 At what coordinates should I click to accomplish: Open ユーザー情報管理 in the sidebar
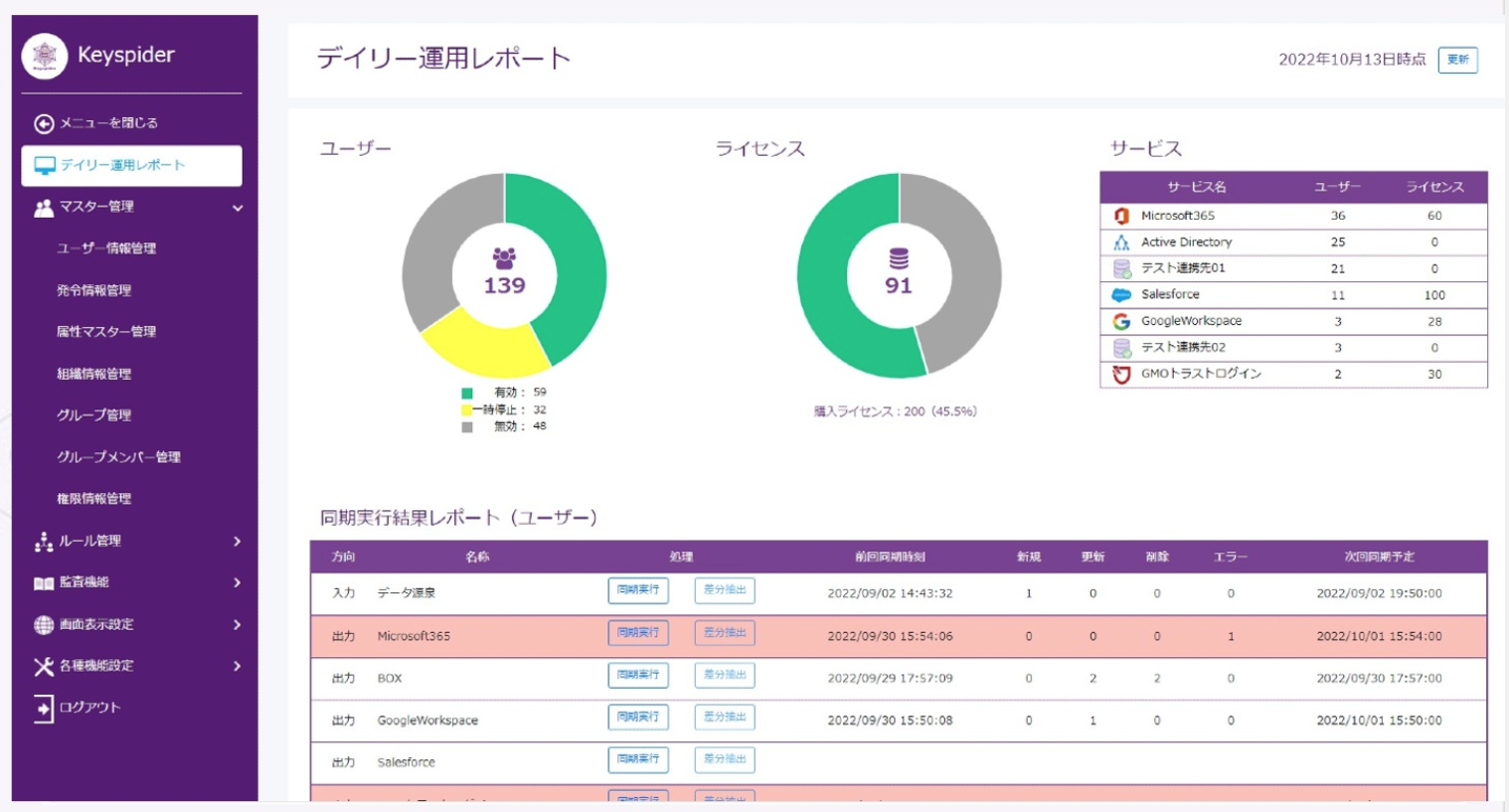106,248
